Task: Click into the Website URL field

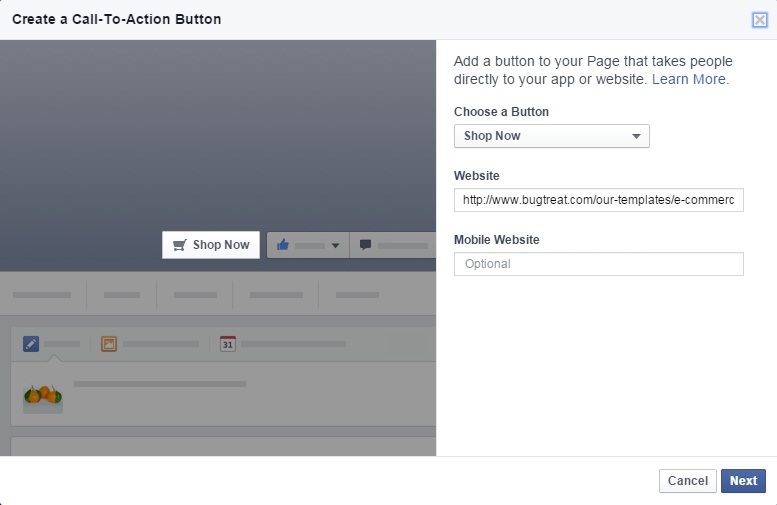Action: point(598,200)
